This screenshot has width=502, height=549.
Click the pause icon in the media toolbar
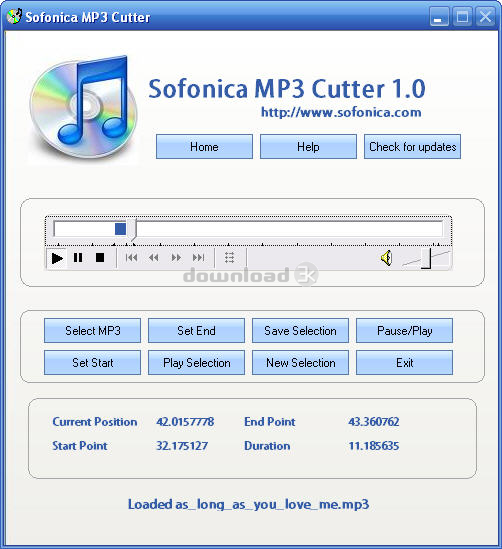[x=78, y=258]
